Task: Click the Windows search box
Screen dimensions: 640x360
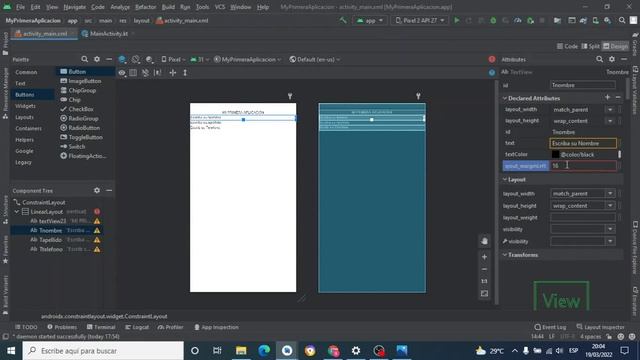Action: pyautogui.click(x=103, y=351)
